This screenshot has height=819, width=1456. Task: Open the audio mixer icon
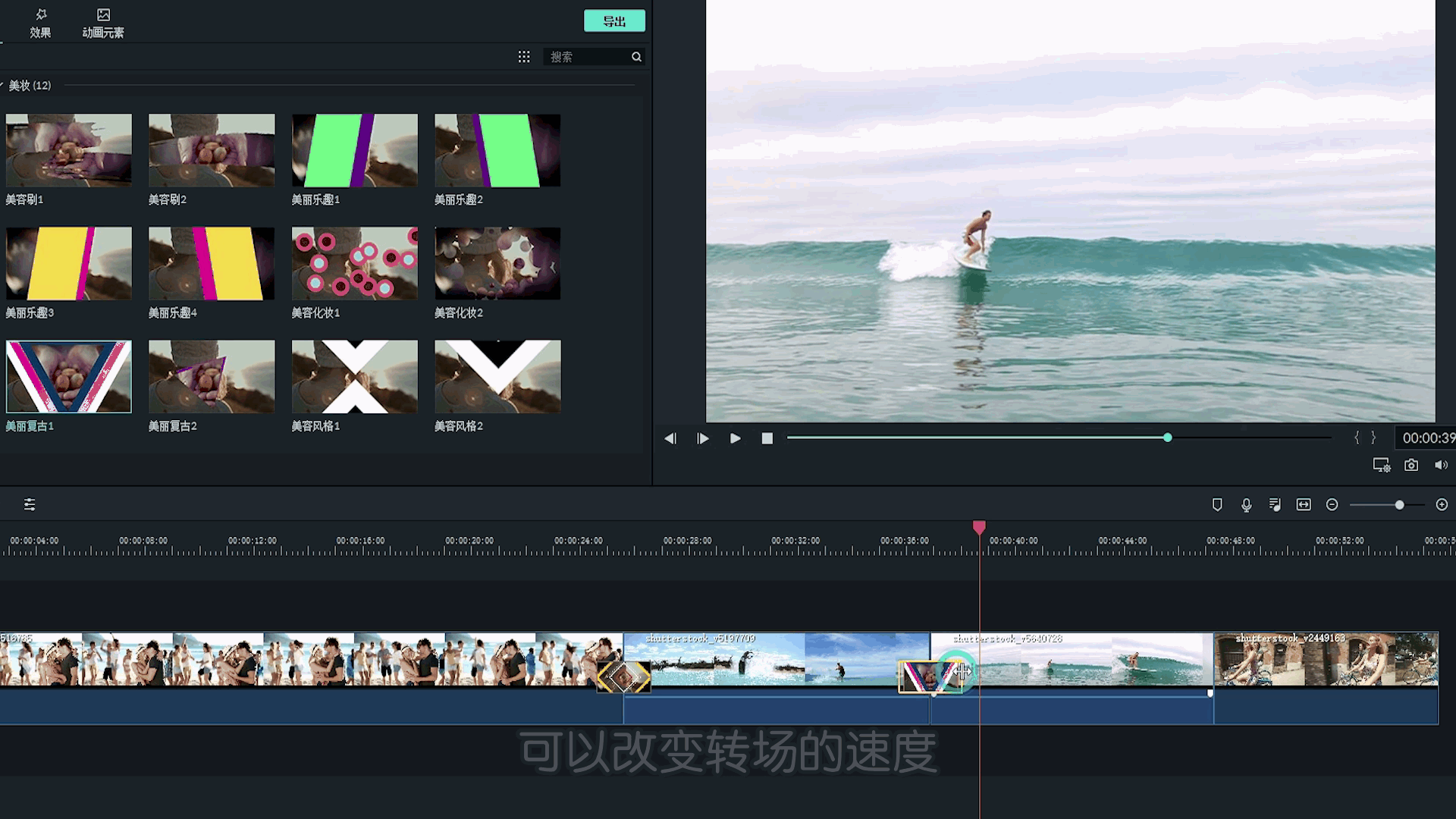click(x=1275, y=505)
